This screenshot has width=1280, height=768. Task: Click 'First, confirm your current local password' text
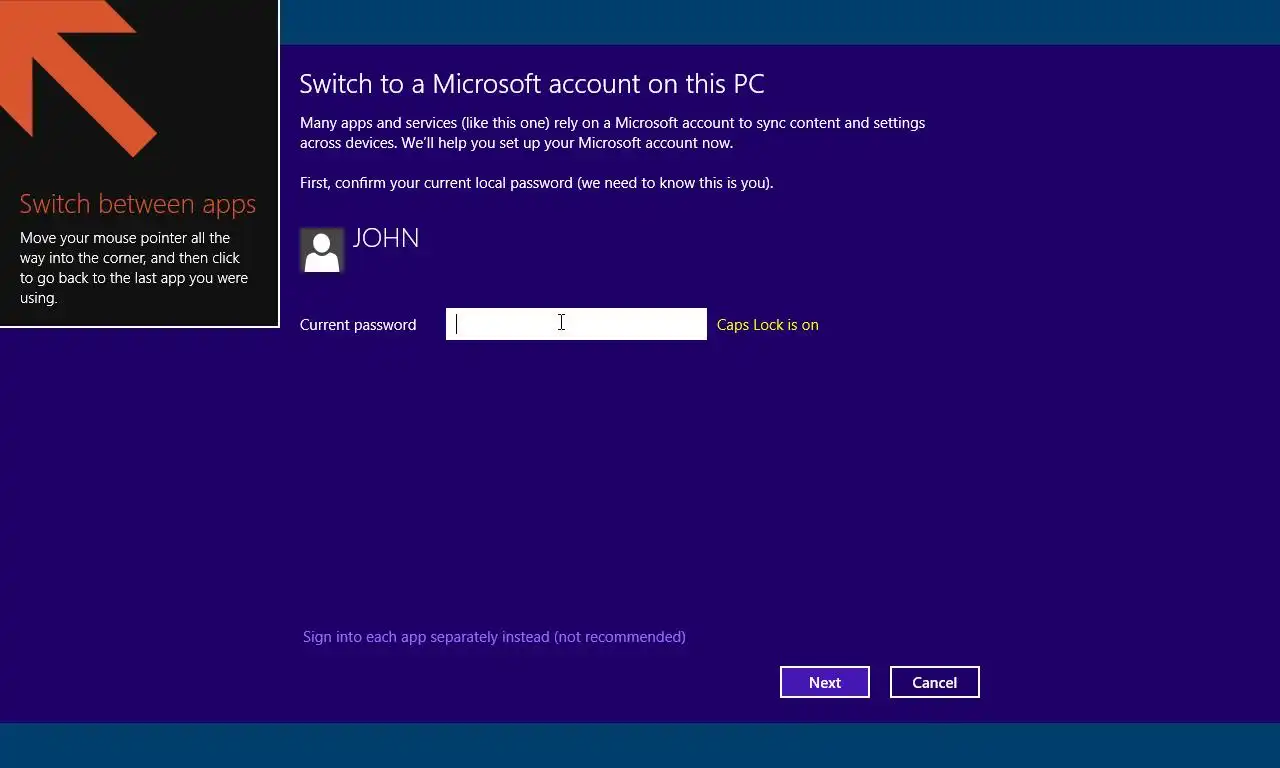536,183
